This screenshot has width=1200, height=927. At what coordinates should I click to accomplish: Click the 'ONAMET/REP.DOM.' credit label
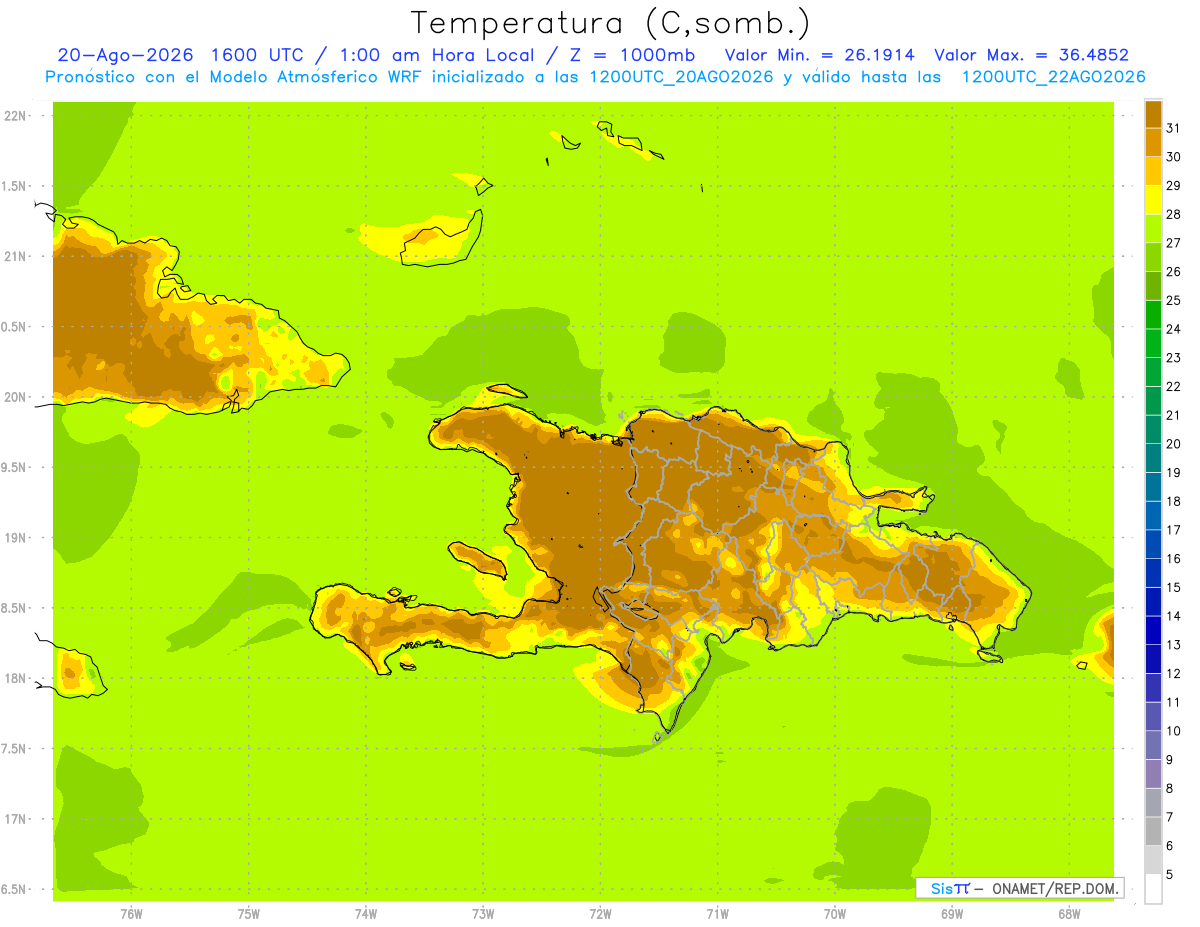click(1055, 888)
